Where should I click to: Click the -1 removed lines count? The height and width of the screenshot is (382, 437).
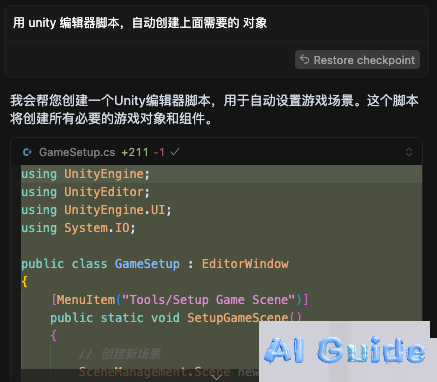click(159, 152)
